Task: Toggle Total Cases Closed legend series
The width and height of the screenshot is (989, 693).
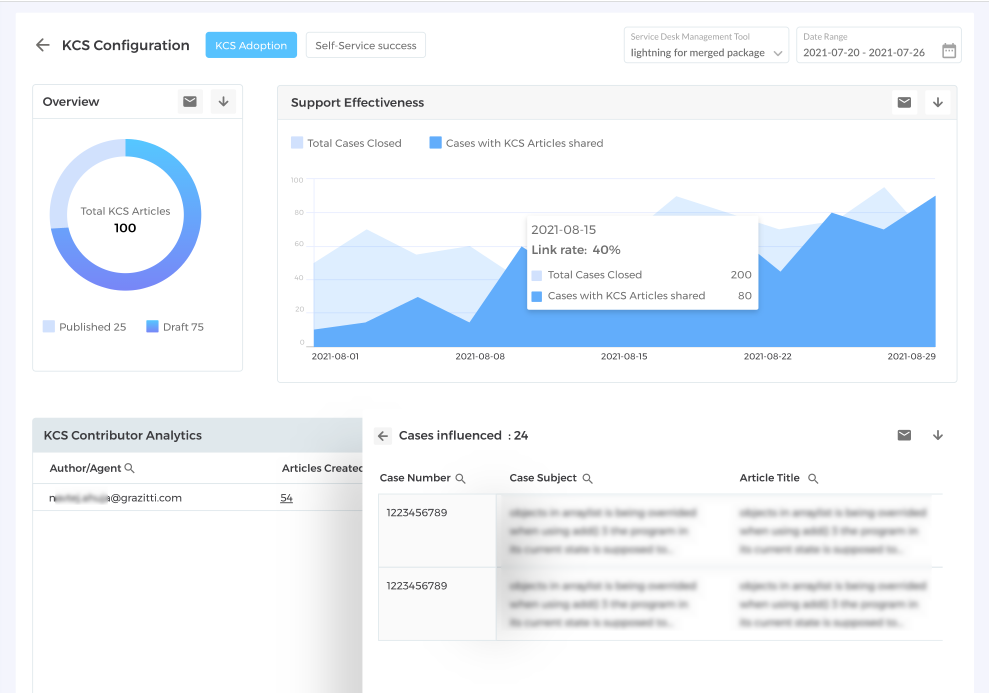Action: 346,143
